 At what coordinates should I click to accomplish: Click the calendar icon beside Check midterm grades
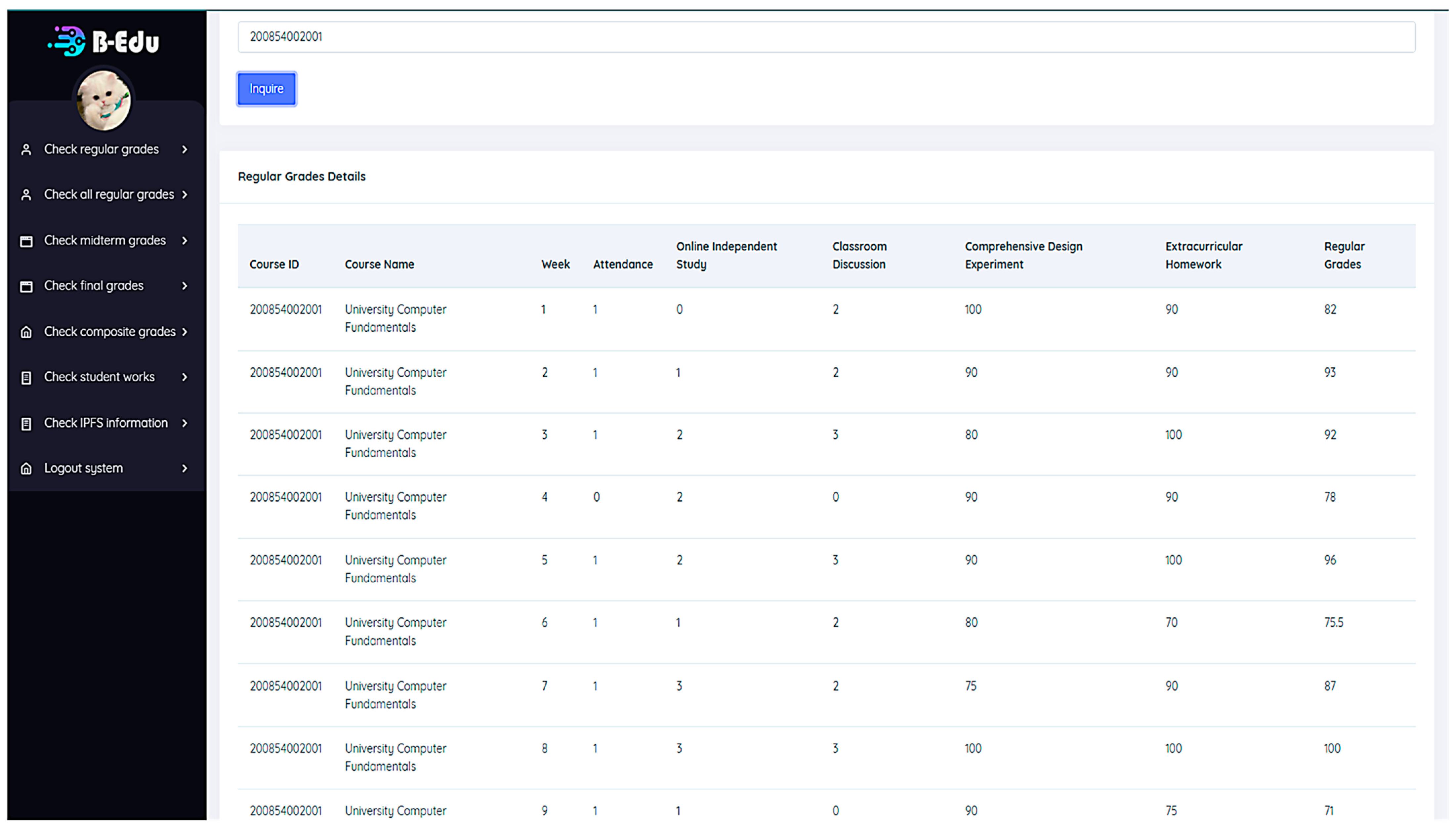[x=26, y=241]
